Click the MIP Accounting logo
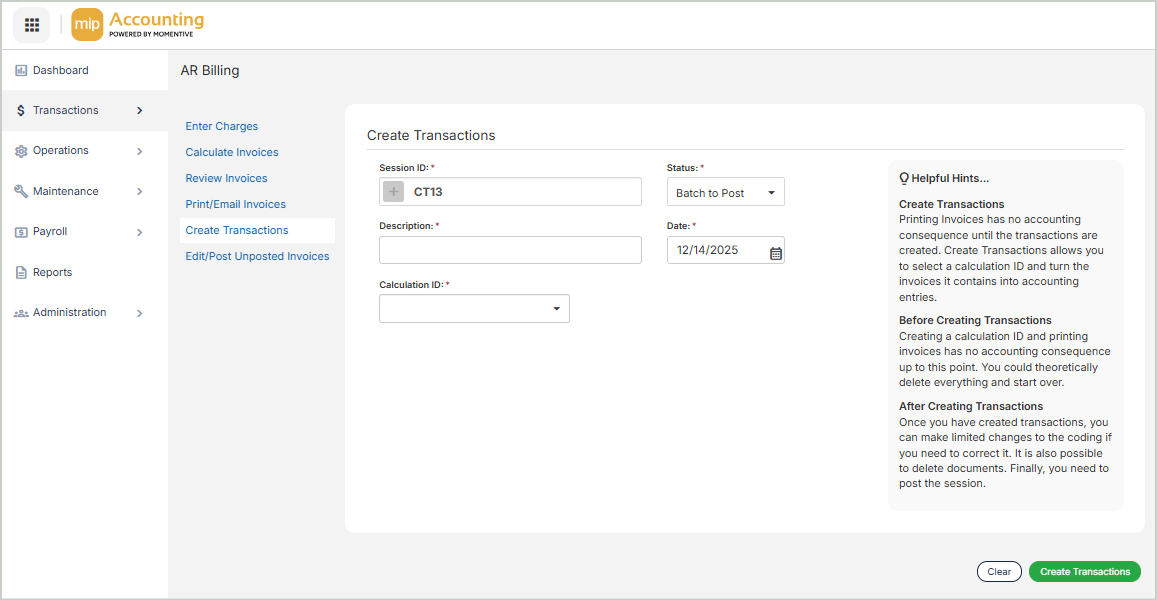 (138, 25)
